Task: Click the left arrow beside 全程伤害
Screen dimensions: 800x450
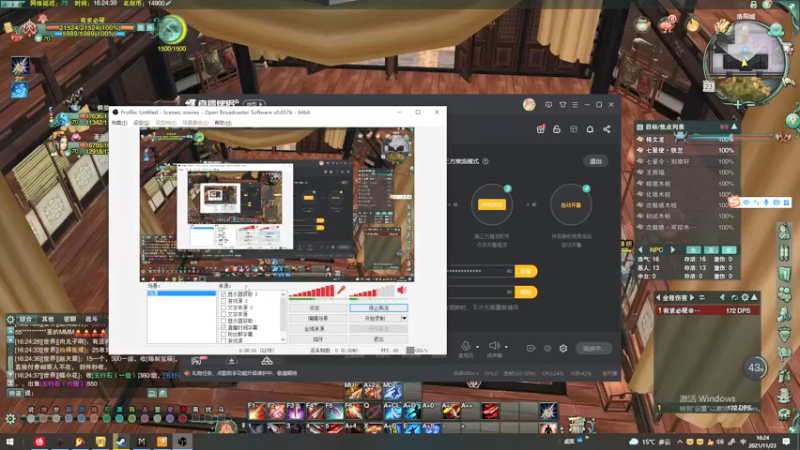Action: [x=658, y=297]
